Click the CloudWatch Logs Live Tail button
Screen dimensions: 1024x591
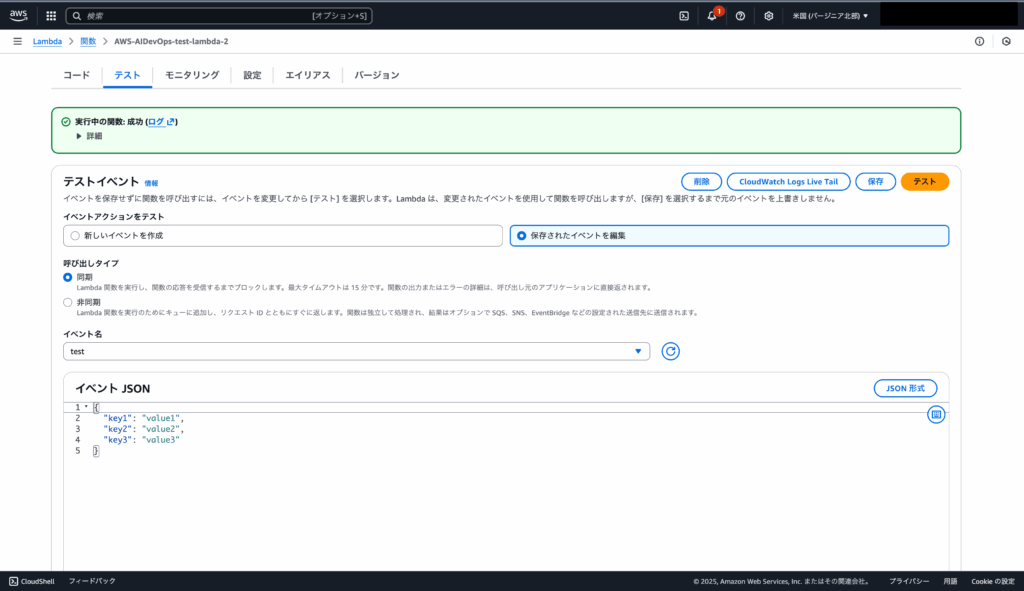[788, 181]
